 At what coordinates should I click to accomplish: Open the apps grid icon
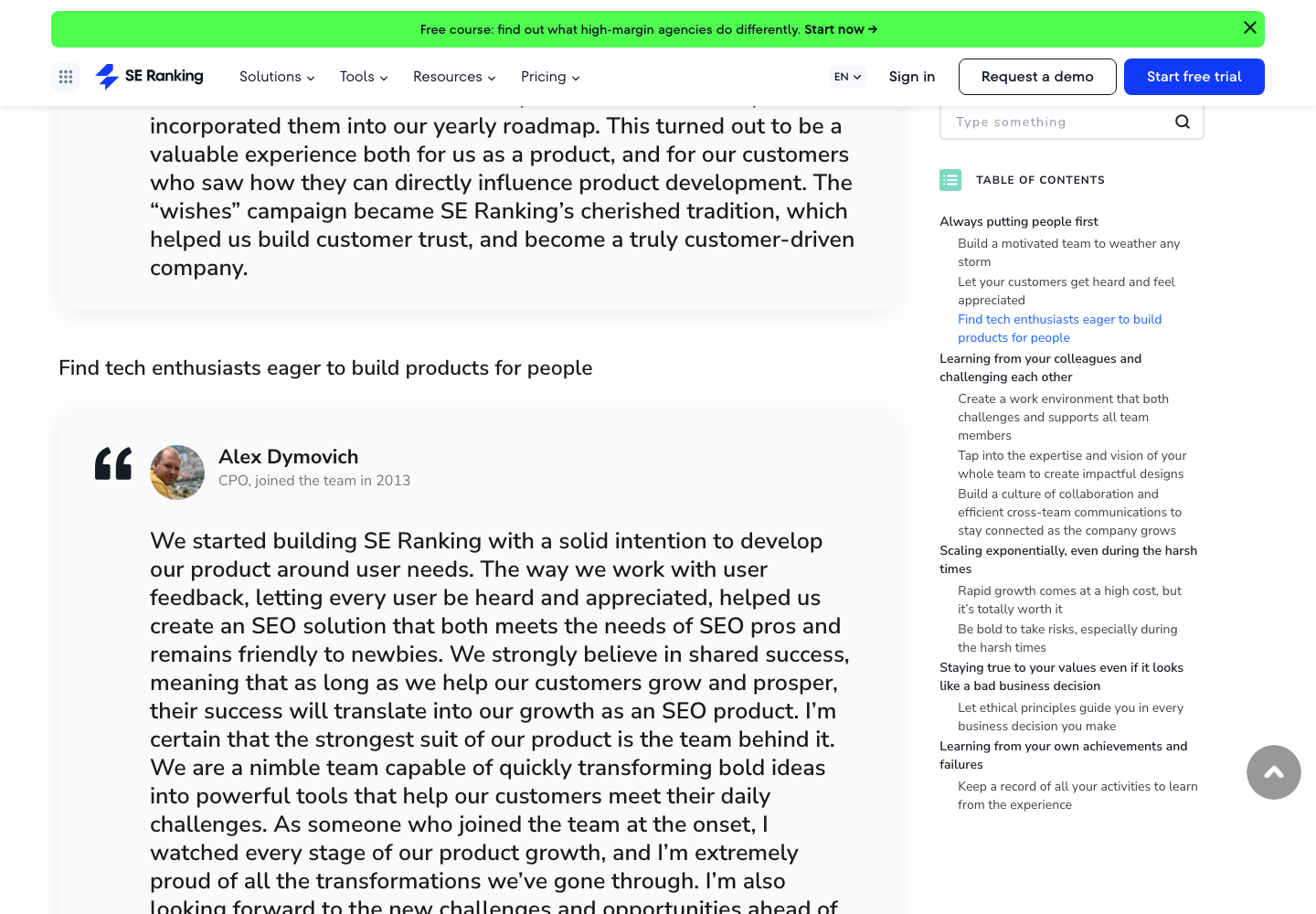pyautogui.click(x=66, y=77)
